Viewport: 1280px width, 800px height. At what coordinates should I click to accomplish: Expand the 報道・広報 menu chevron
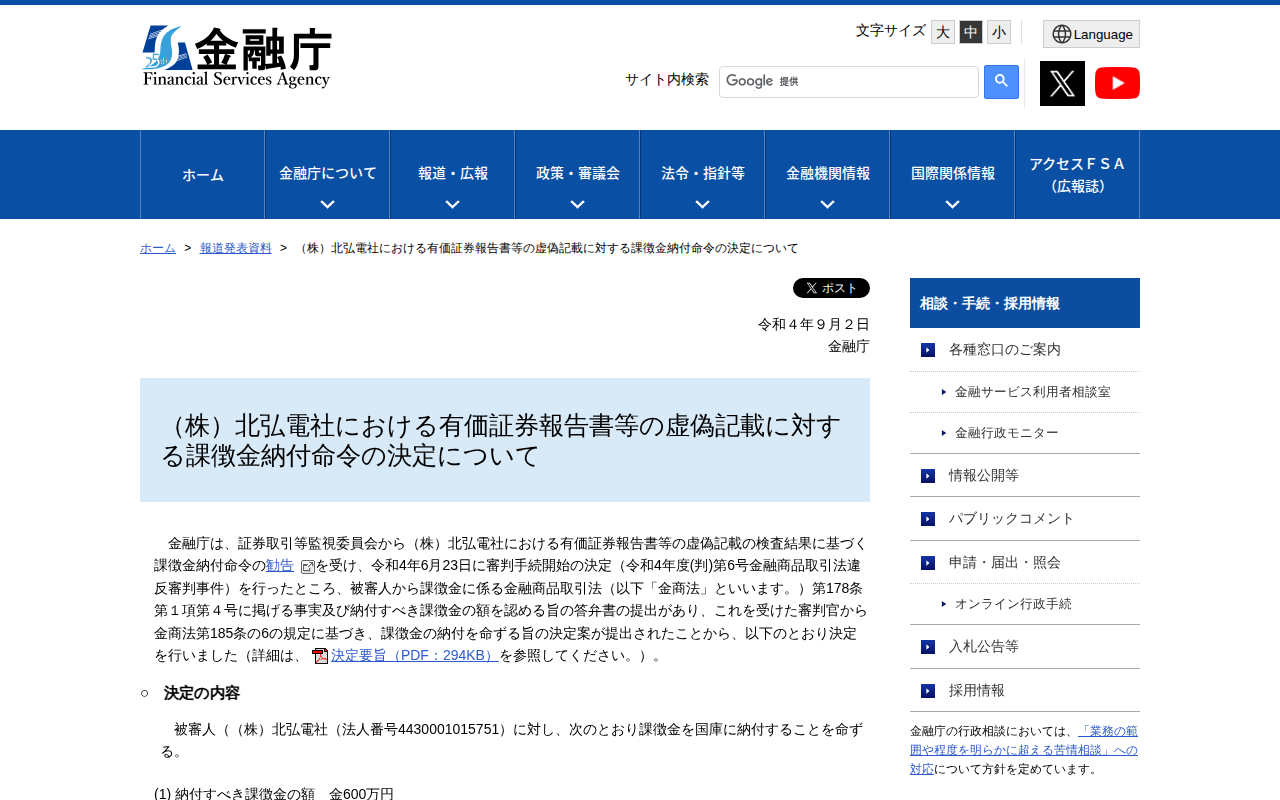click(452, 204)
